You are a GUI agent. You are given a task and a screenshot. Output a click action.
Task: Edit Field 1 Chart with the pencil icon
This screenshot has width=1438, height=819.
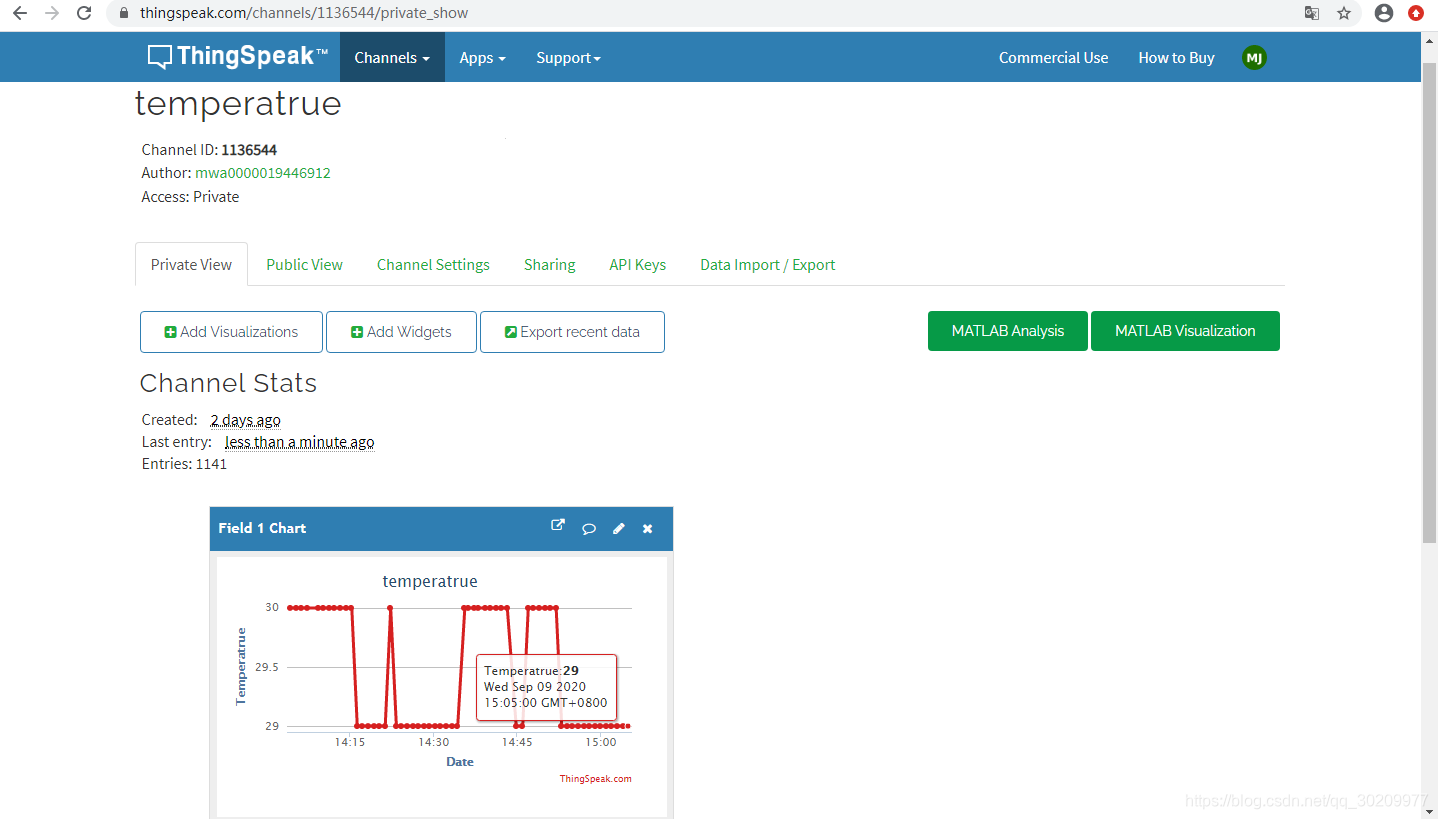pos(618,529)
